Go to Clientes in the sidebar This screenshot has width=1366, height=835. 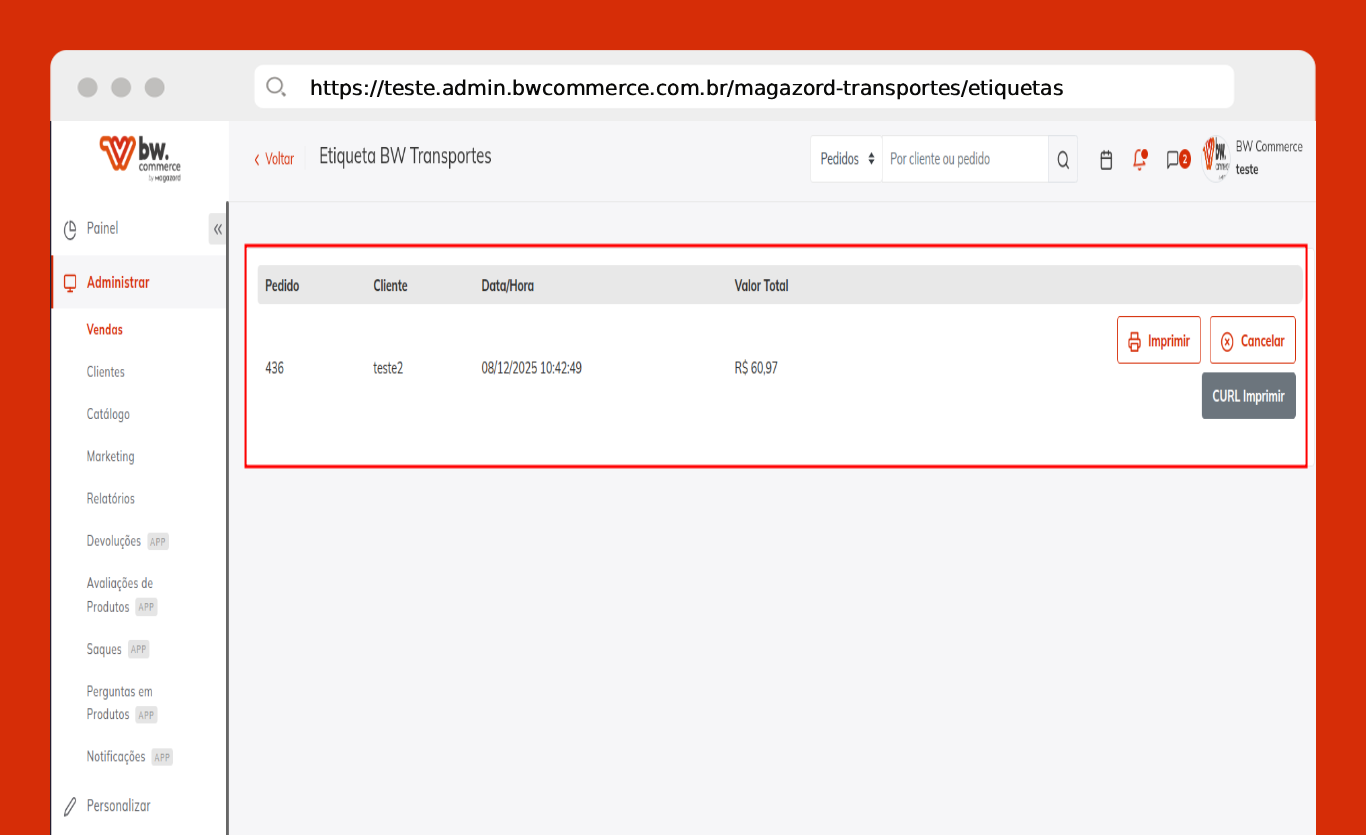pos(106,372)
